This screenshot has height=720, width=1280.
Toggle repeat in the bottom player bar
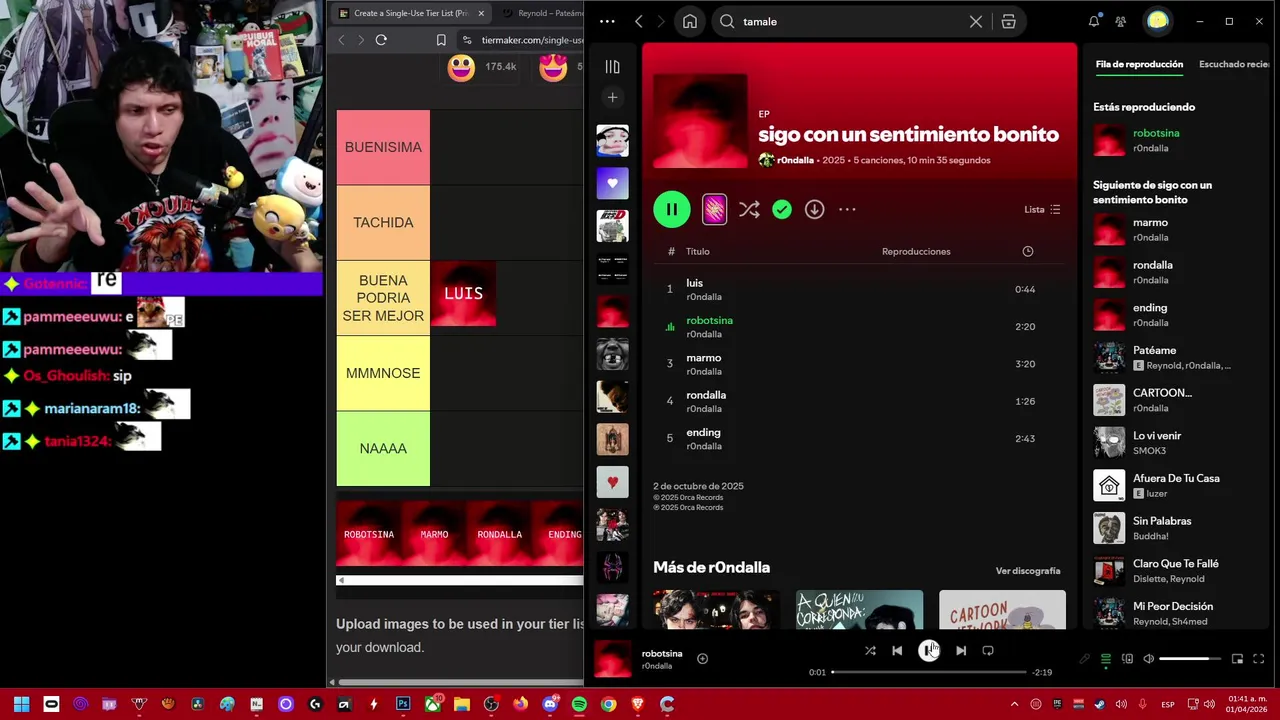click(x=988, y=651)
